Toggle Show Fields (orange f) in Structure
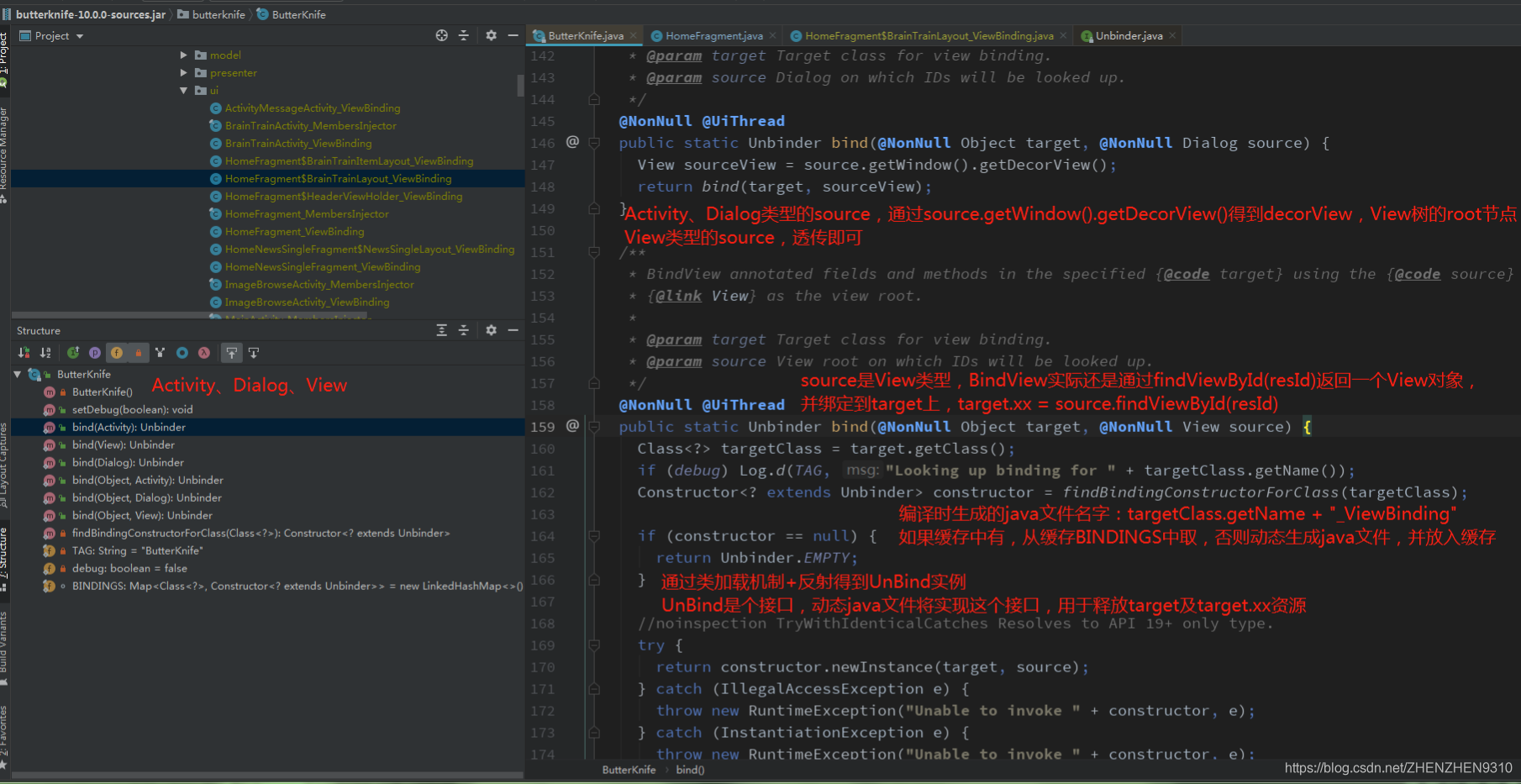Image resolution: width=1521 pixels, height=784 pixels. (117, 353)
